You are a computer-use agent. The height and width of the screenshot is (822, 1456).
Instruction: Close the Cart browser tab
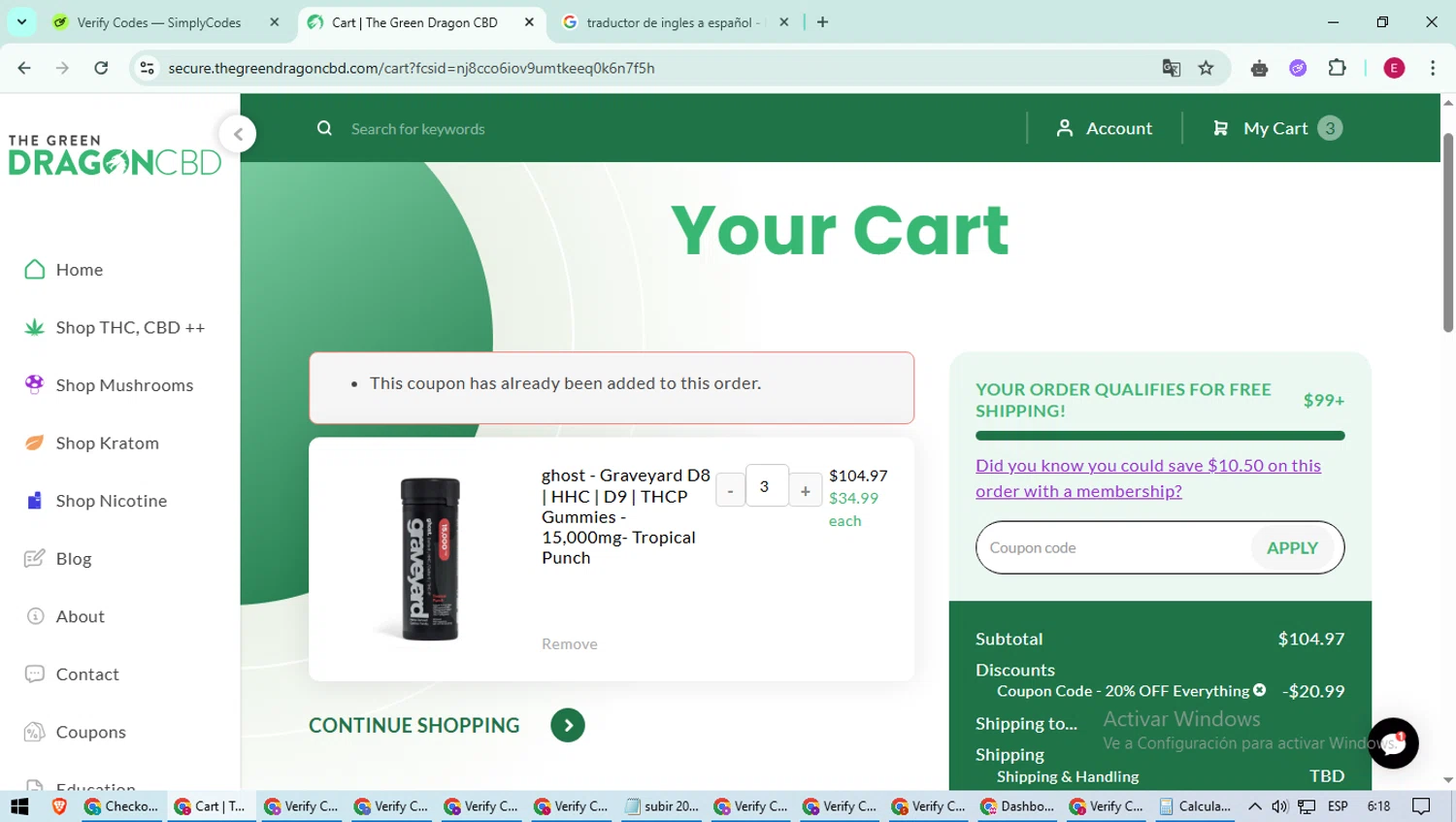click(x=529, y=22)
